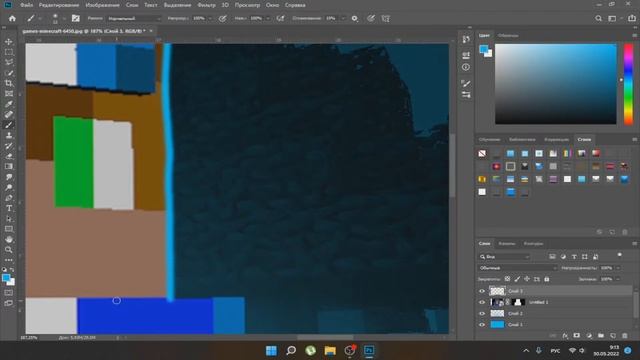
Task: Select the Rectangle shape tool
Action: pyautogui.click(x=9, y=229)
